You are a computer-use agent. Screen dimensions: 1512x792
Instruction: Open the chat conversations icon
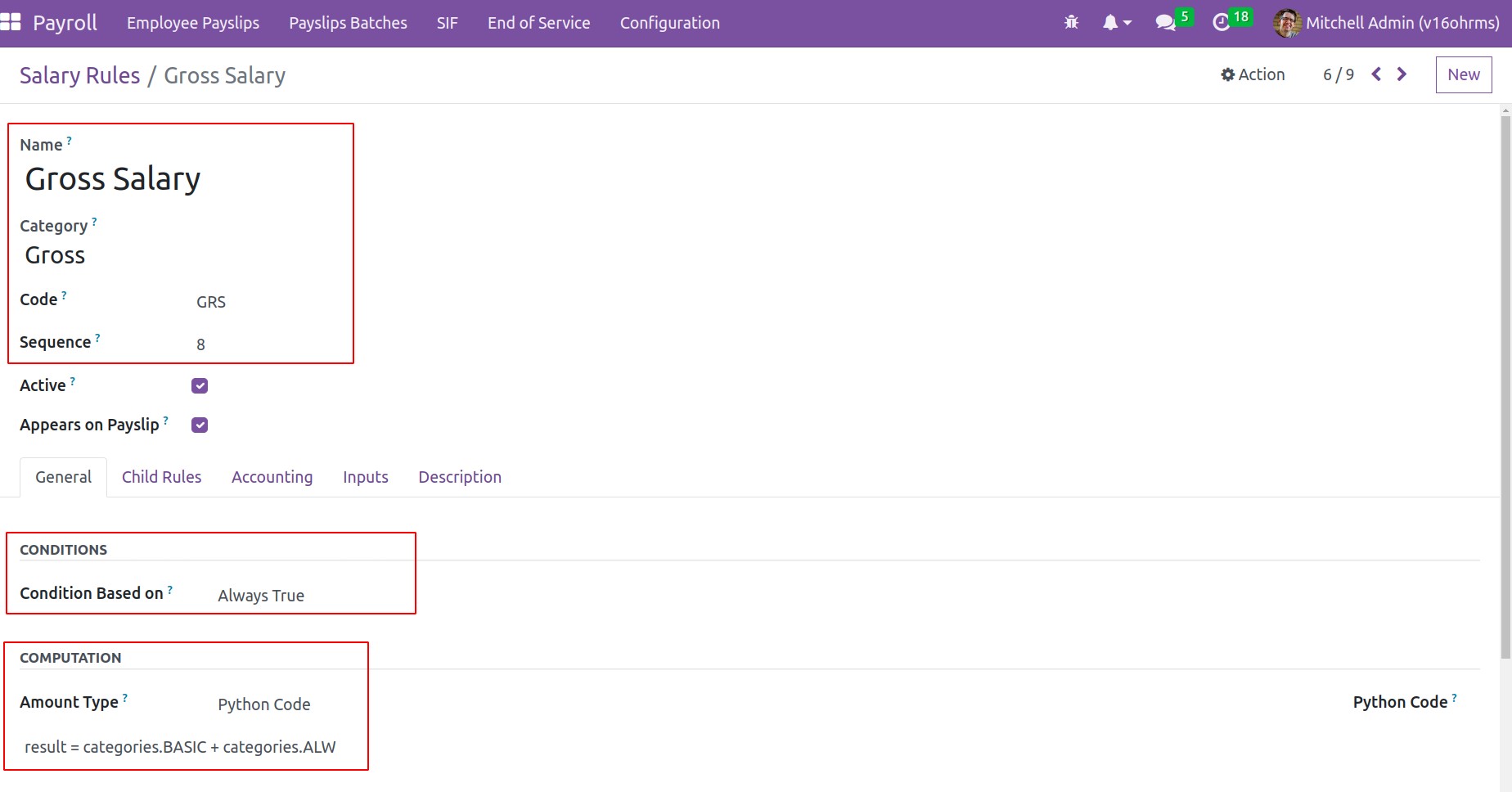(x=1165, y=23)
